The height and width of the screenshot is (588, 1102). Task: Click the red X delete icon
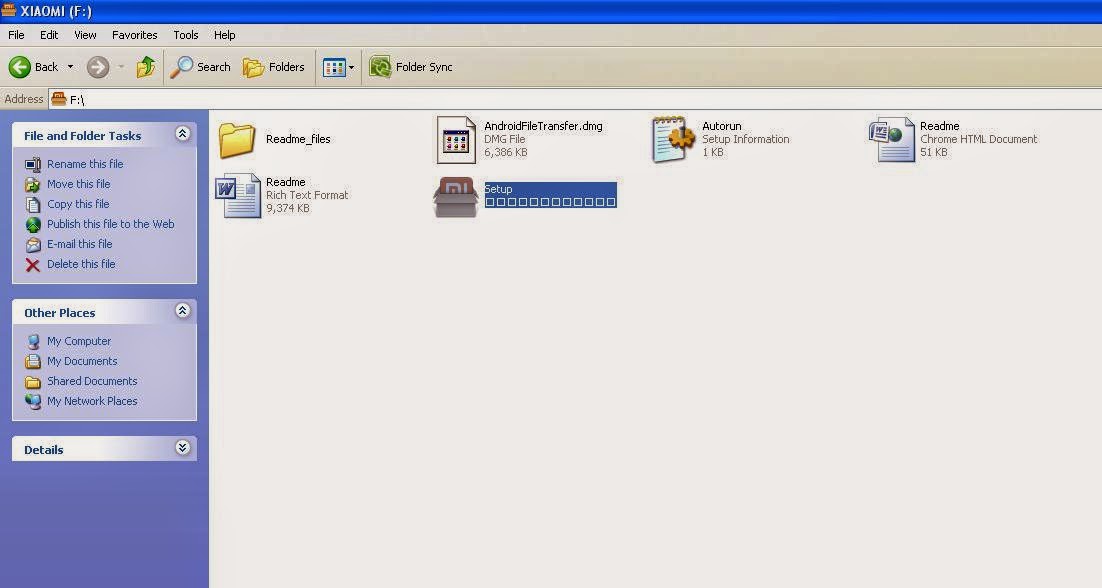[x=33, y=265]
